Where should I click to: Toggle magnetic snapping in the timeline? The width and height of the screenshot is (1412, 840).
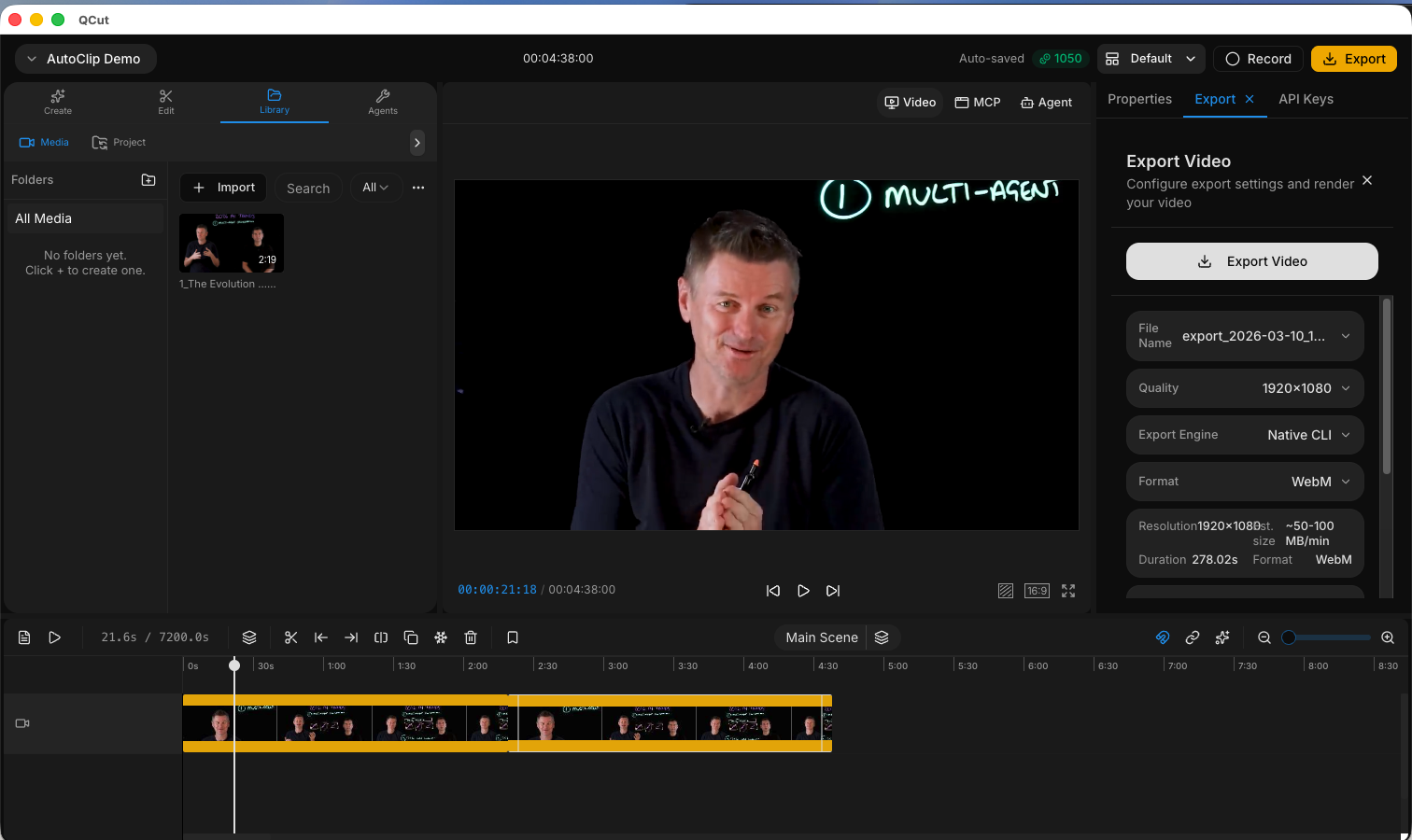click(x=1162, y=637)
